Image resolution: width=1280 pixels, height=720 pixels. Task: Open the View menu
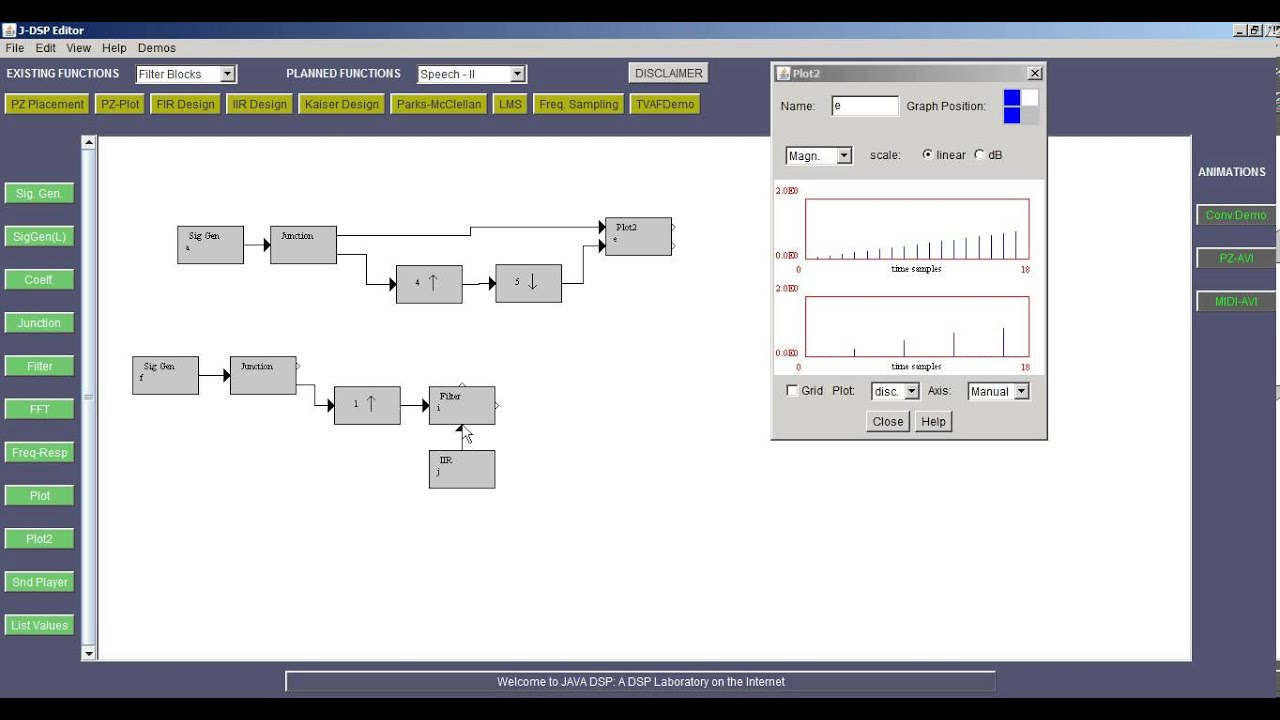pos(79,48)
